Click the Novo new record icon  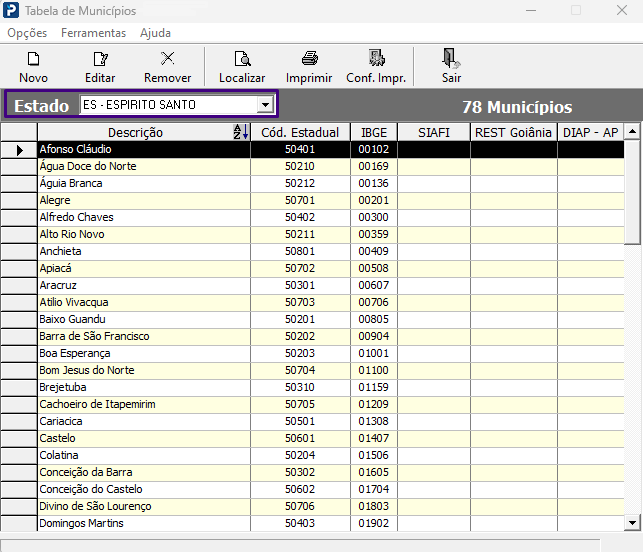point(33,59)
